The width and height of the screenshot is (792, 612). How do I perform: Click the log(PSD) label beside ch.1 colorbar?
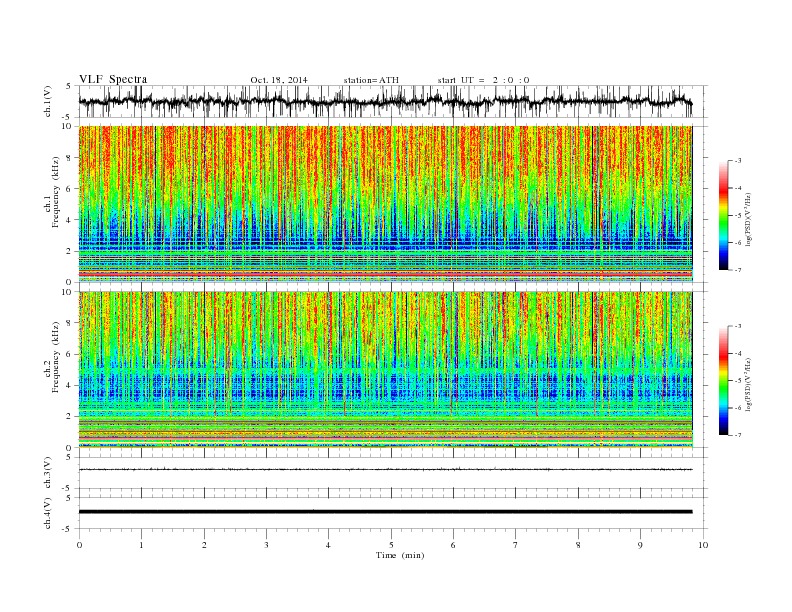coord(748,218)
